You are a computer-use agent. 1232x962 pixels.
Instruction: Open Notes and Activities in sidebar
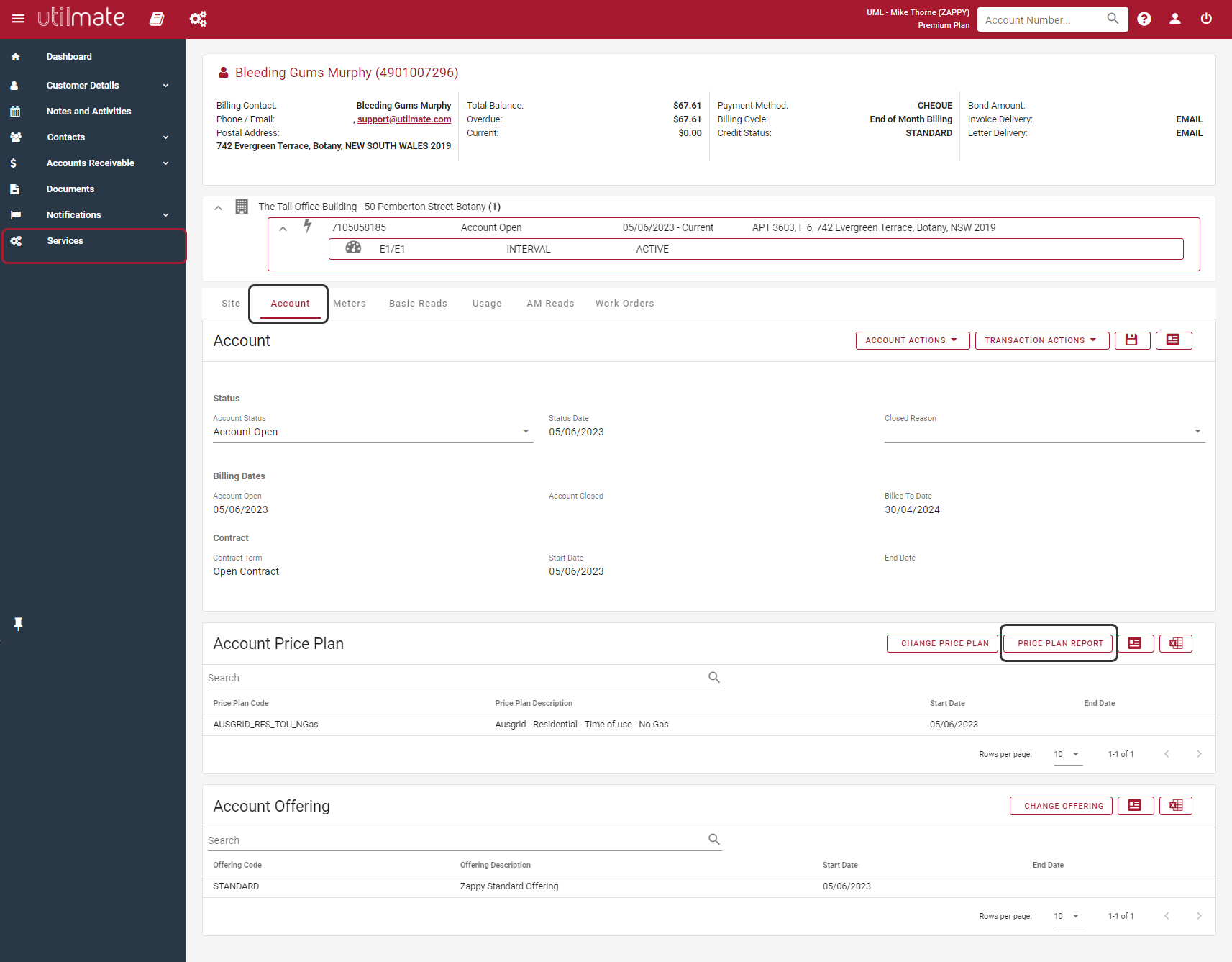click(x=88, y=112)
